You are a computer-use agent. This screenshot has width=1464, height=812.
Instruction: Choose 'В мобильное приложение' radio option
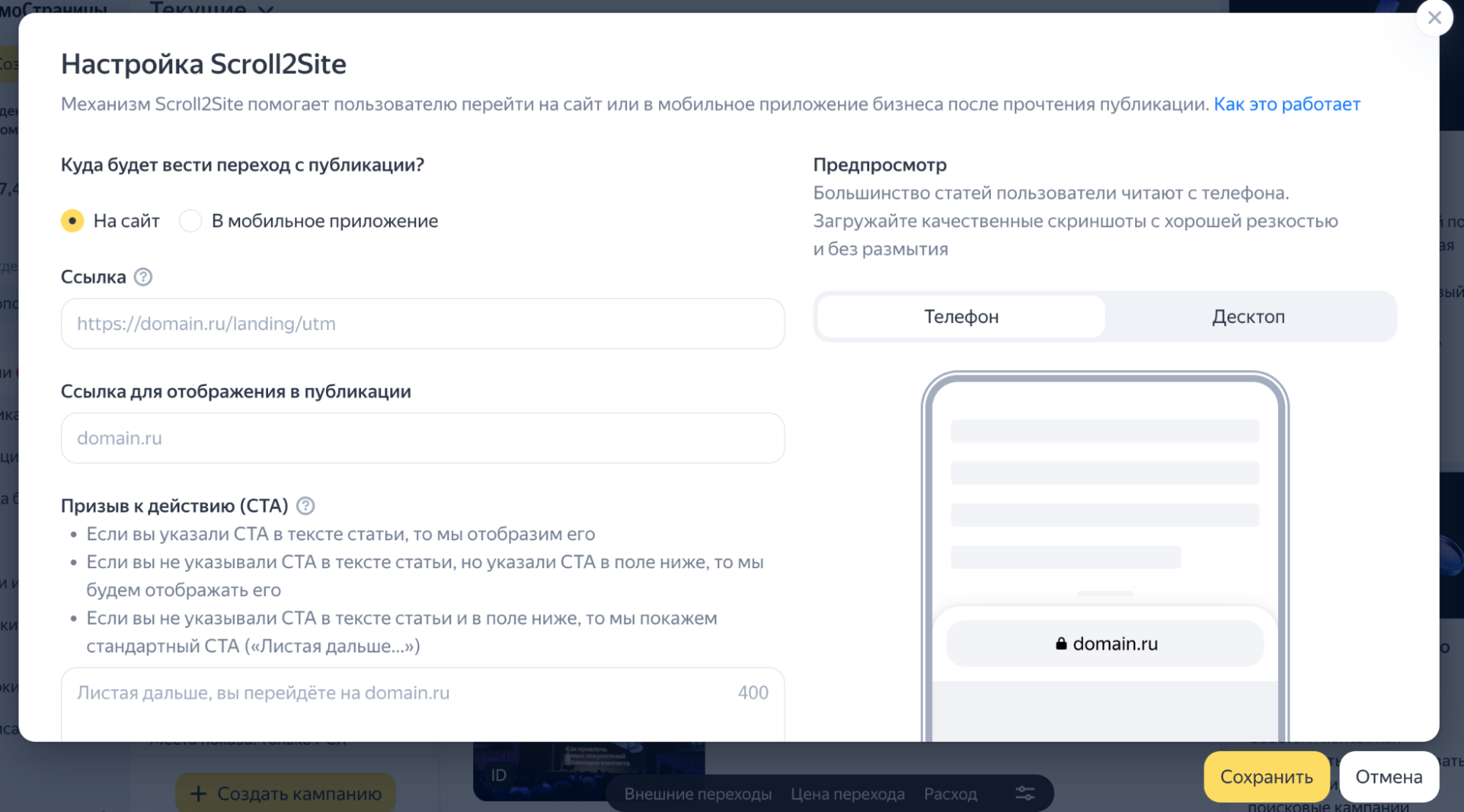click(190, 221)
